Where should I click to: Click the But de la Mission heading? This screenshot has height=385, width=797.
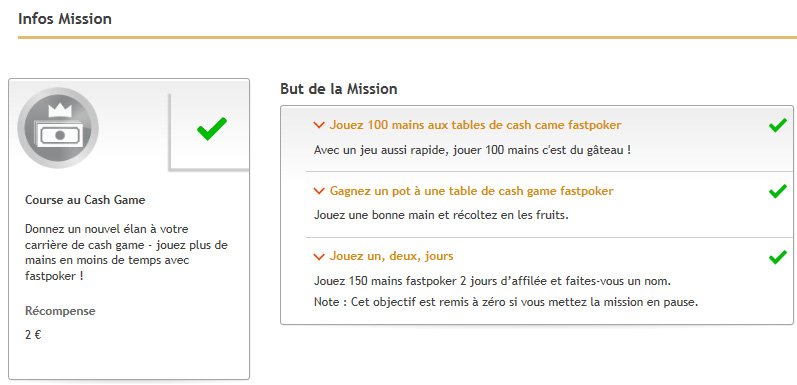(339, 89)
